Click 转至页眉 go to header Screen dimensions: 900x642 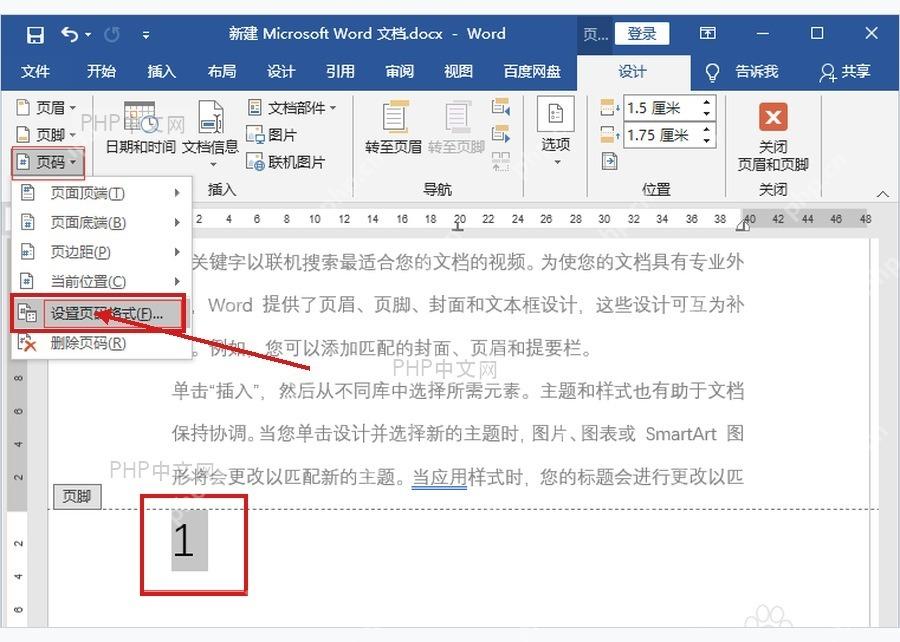click(x=394, y=128)
